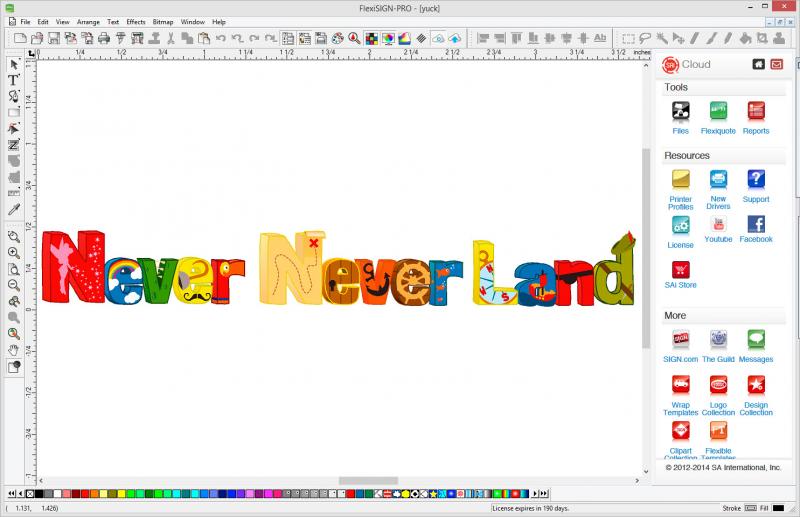Select the no-fill X swatch
The image size is (800, 517).
pyautogui.click(x=30, y=494)
